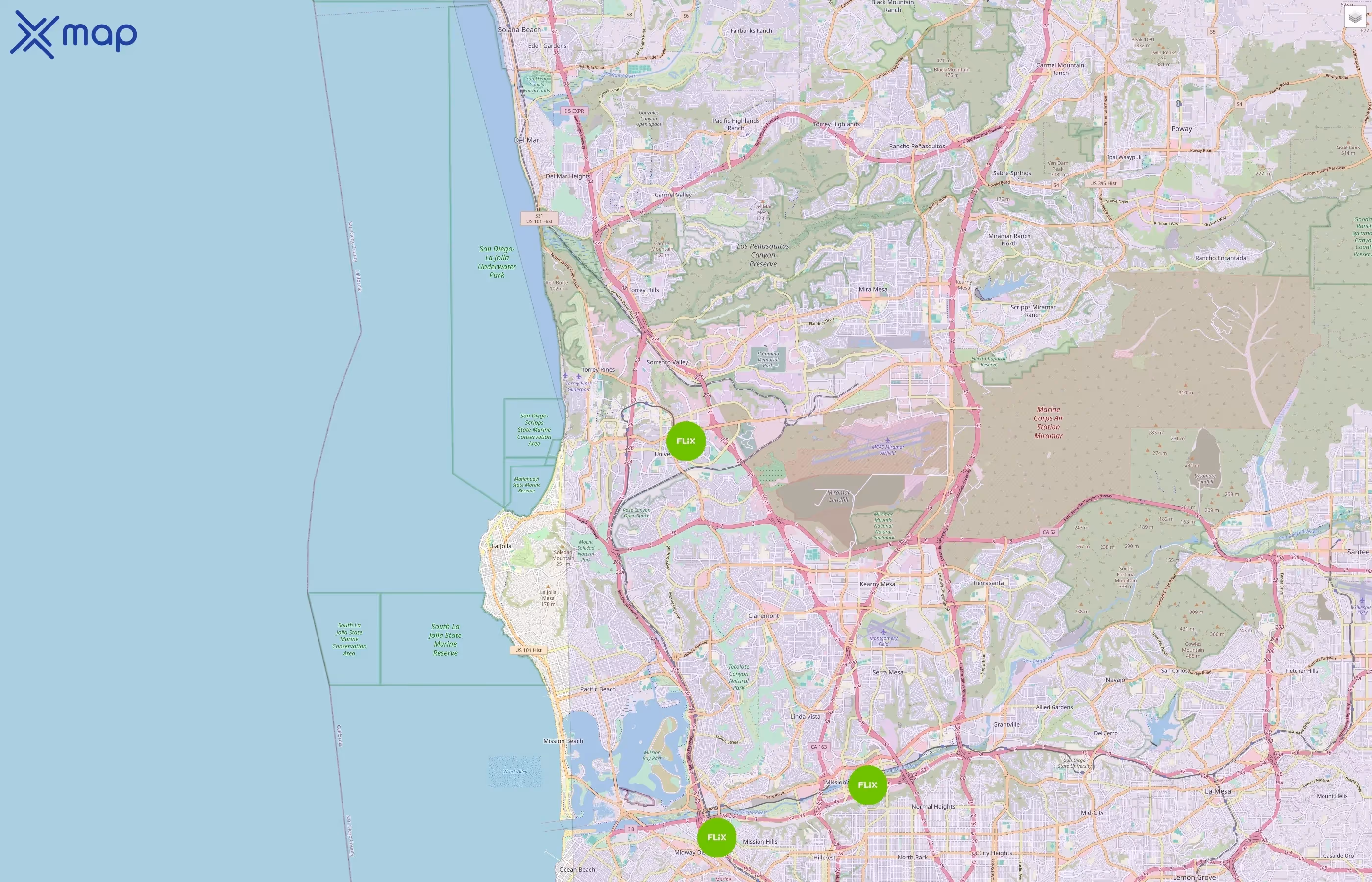Click the Grantville label

tap(1006, 725)
